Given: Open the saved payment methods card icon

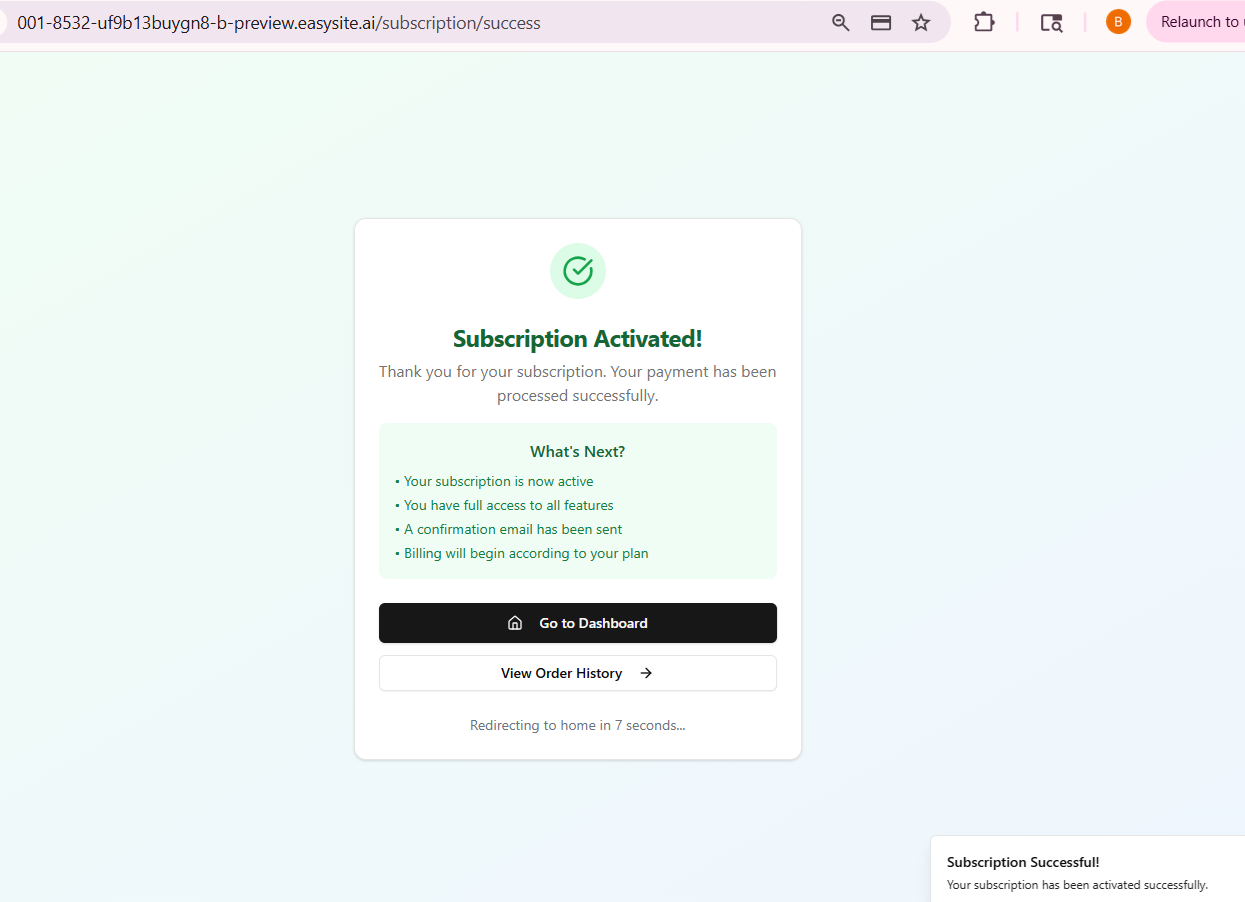Looking at the screenshot, I should pyautogui.click(x=881, y=22).
